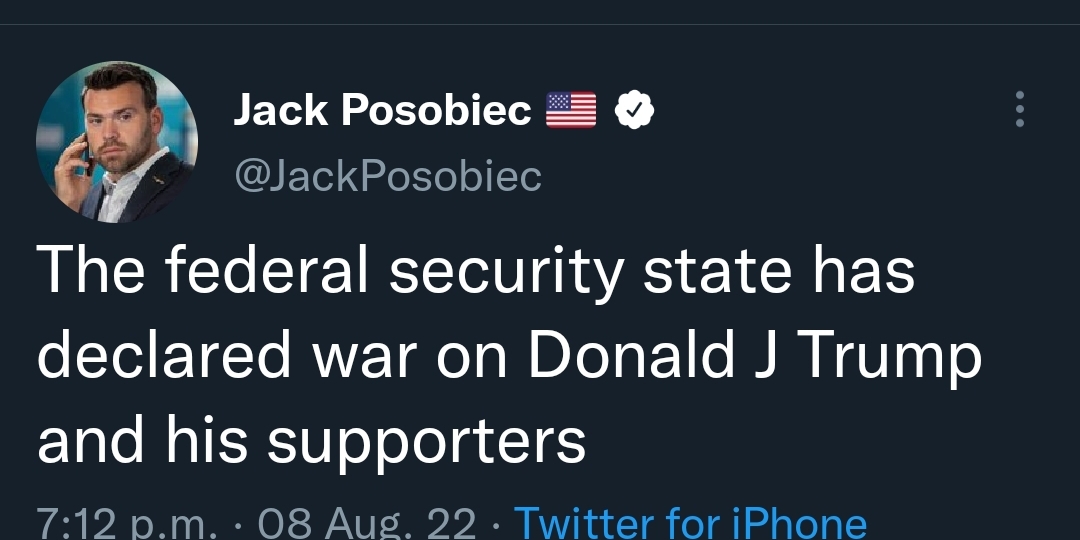Open Jack Posobiec's circular profile picture
This screenshot has width=1080, height=540.
(x=117, y=142)
